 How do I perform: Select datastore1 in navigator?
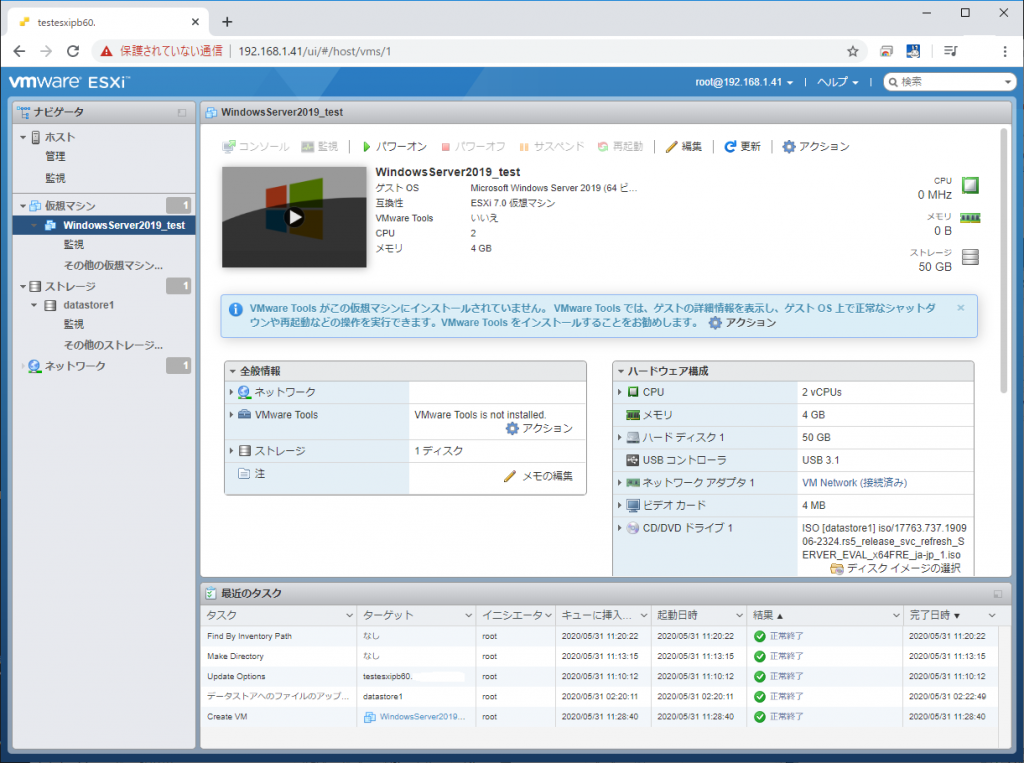pyautogui.click(x=88, y=305)
